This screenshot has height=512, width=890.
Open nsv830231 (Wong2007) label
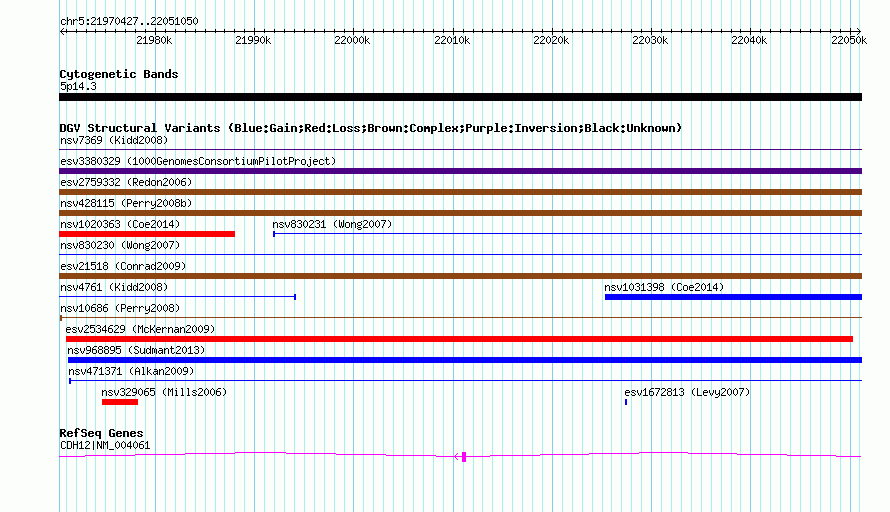[x=332, y=224]
